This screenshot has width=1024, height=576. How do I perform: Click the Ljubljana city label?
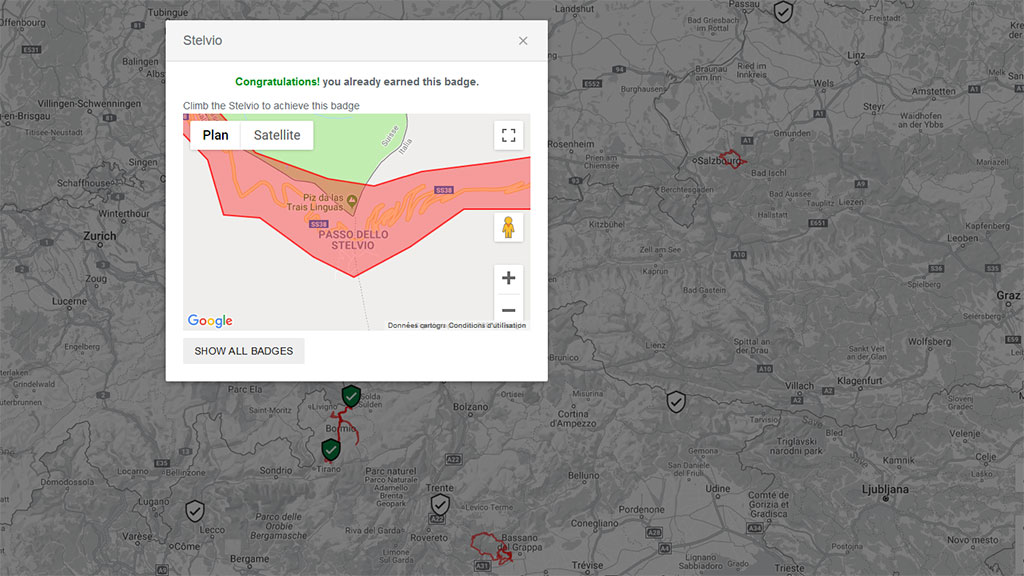[885, 489]
